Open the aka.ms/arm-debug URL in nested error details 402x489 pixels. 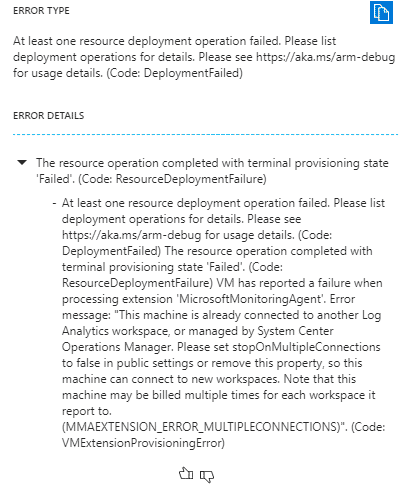coord(132,235)
